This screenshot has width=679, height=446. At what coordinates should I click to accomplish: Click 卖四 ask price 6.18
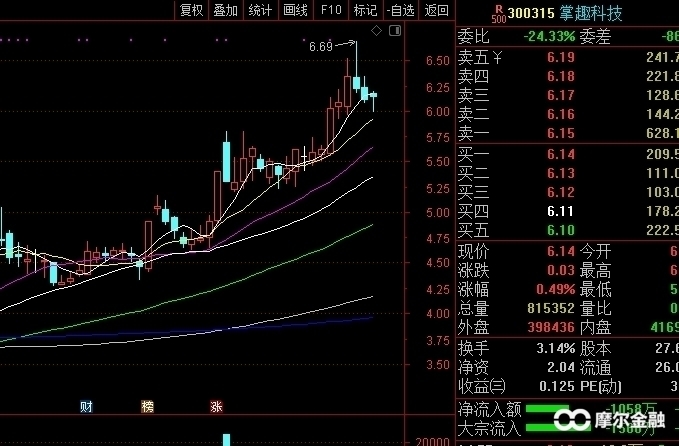coord(561,76)
